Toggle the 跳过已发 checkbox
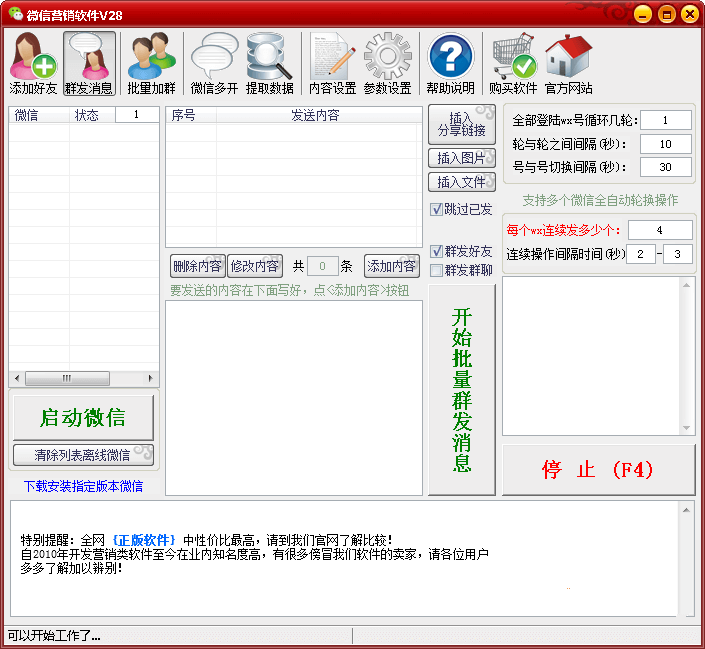This screenshot has width=705, height=649. [x=436, y=209]
